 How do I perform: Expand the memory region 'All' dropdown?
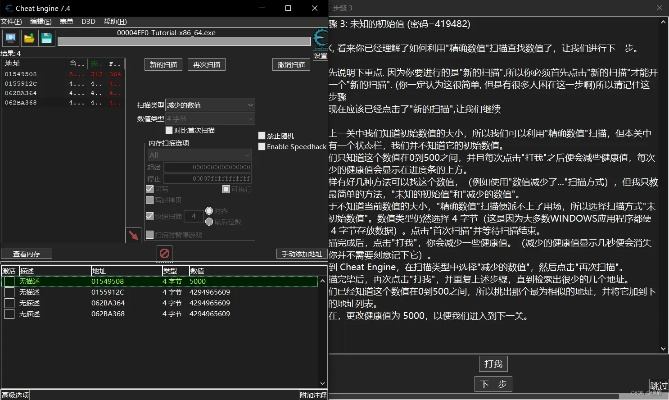pos(198,155)
